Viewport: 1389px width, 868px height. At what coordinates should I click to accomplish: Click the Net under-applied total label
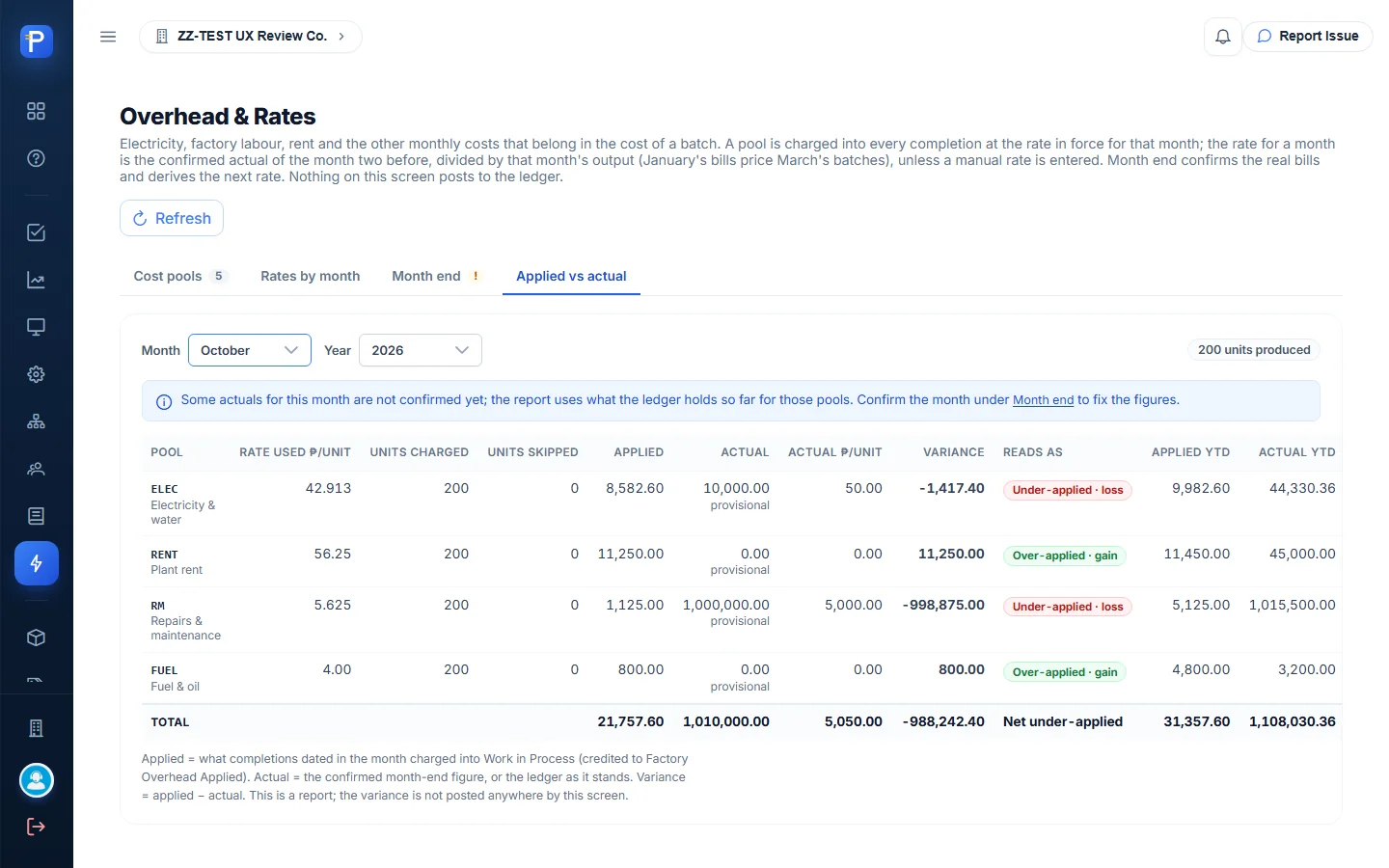[1063, 721]
